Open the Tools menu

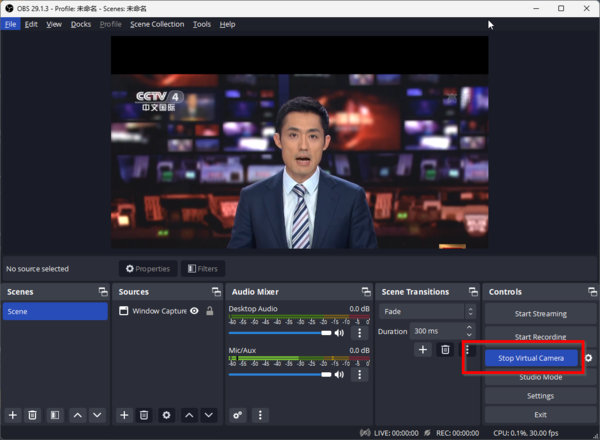click(202, 24)
